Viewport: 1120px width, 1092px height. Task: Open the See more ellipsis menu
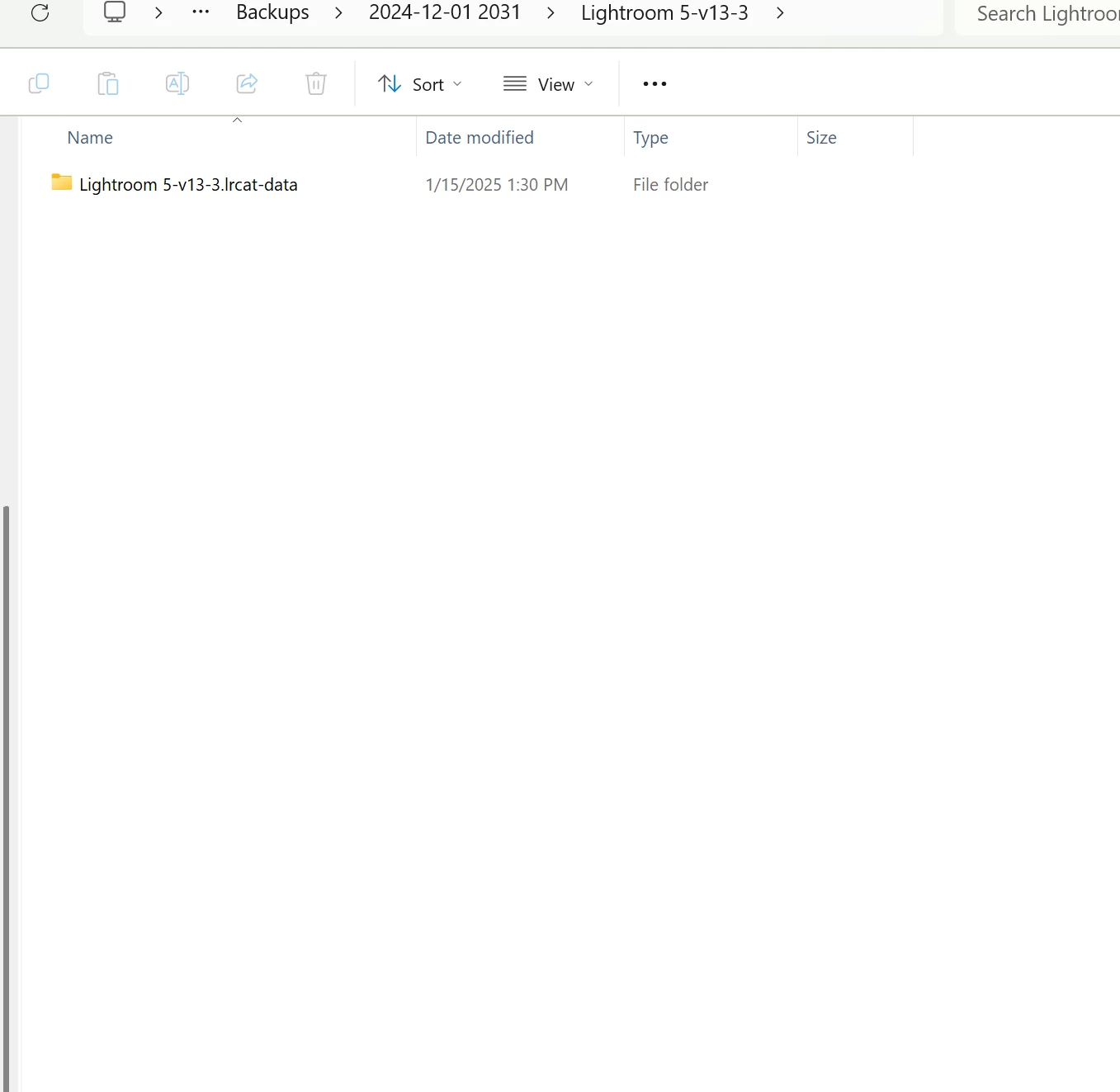tap(655, 84)
